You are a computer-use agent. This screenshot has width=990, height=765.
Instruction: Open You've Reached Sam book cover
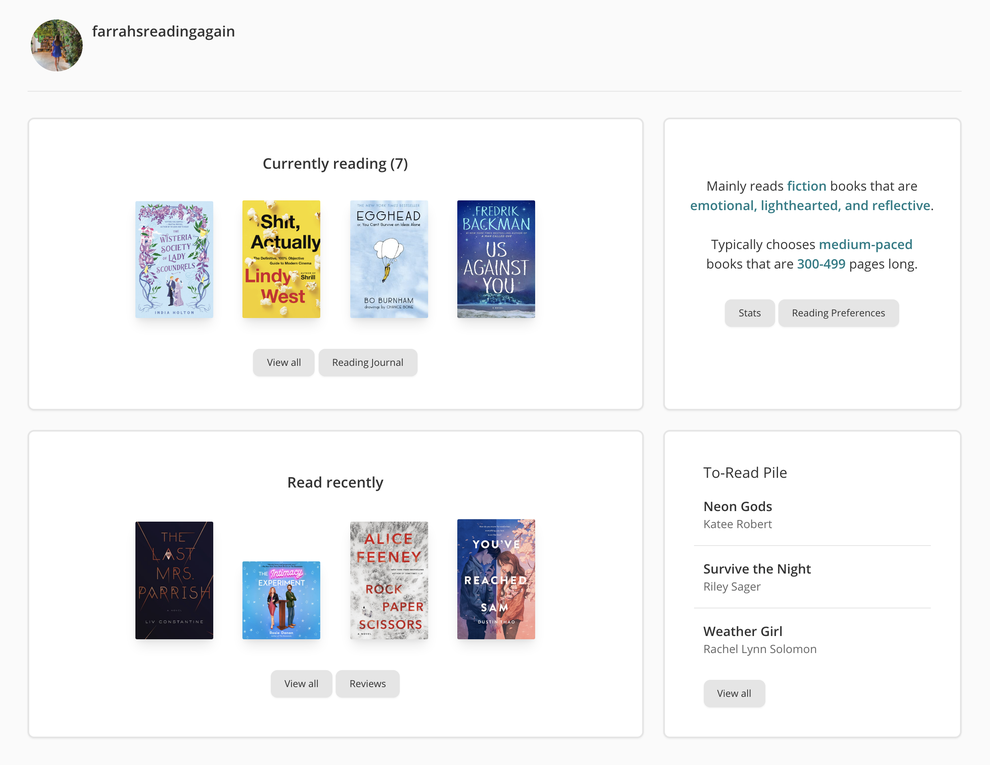pyautogui.click(x=496, y=580)
